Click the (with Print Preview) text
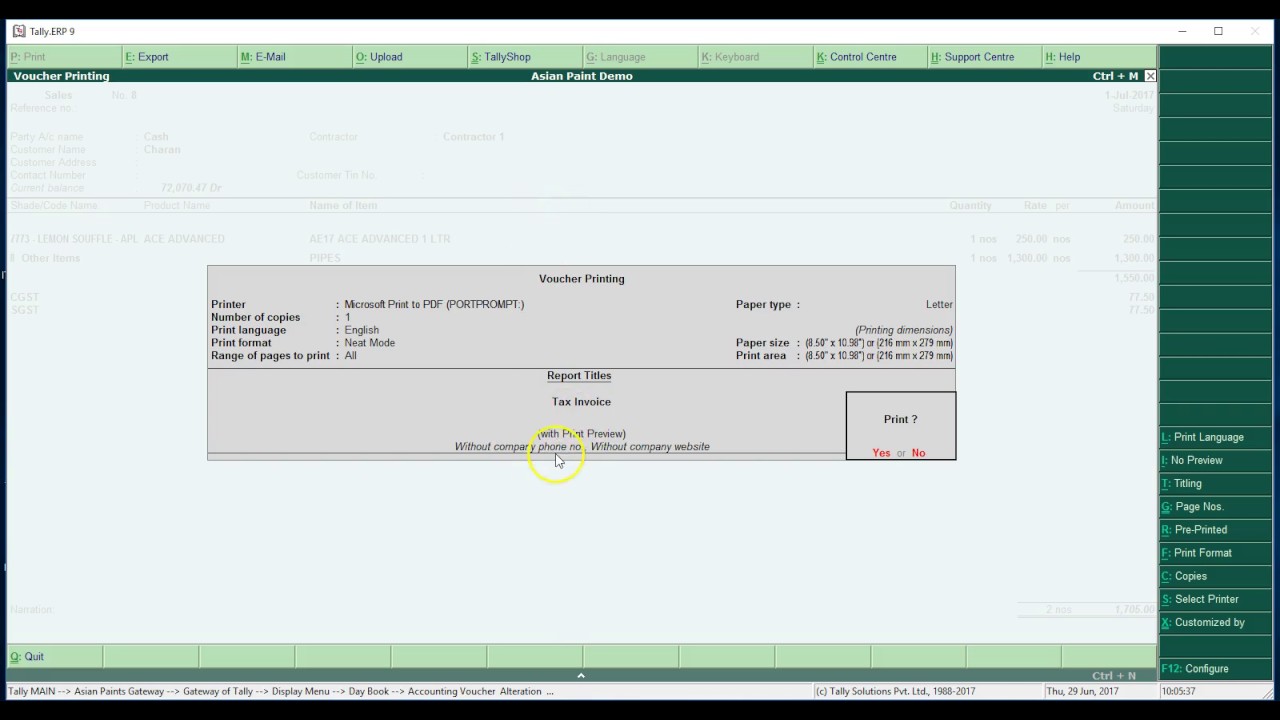1280x720 pixels. pyautogui.click(x=581, y=434)
